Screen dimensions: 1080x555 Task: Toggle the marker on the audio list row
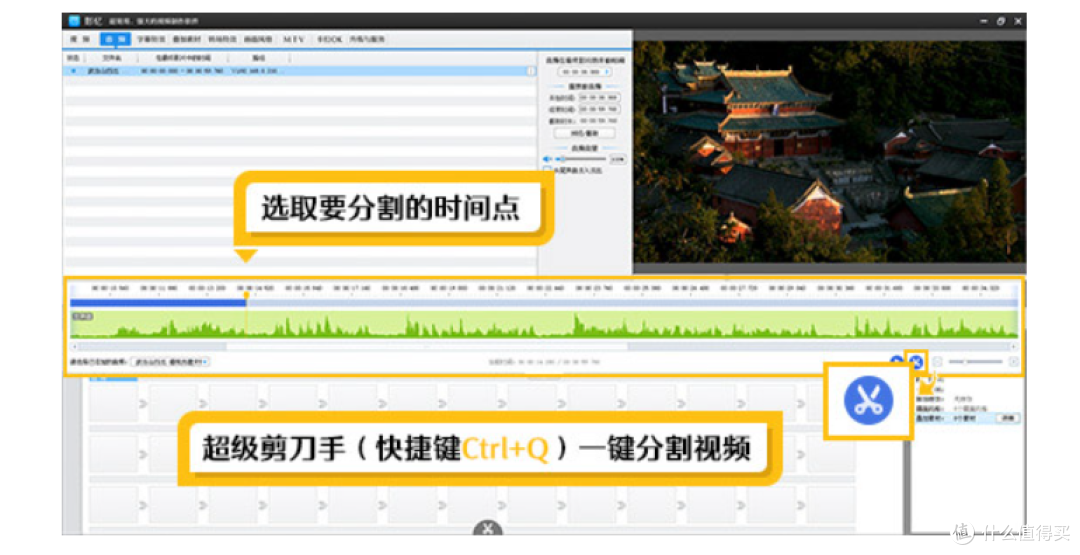[x=74, y=71]
